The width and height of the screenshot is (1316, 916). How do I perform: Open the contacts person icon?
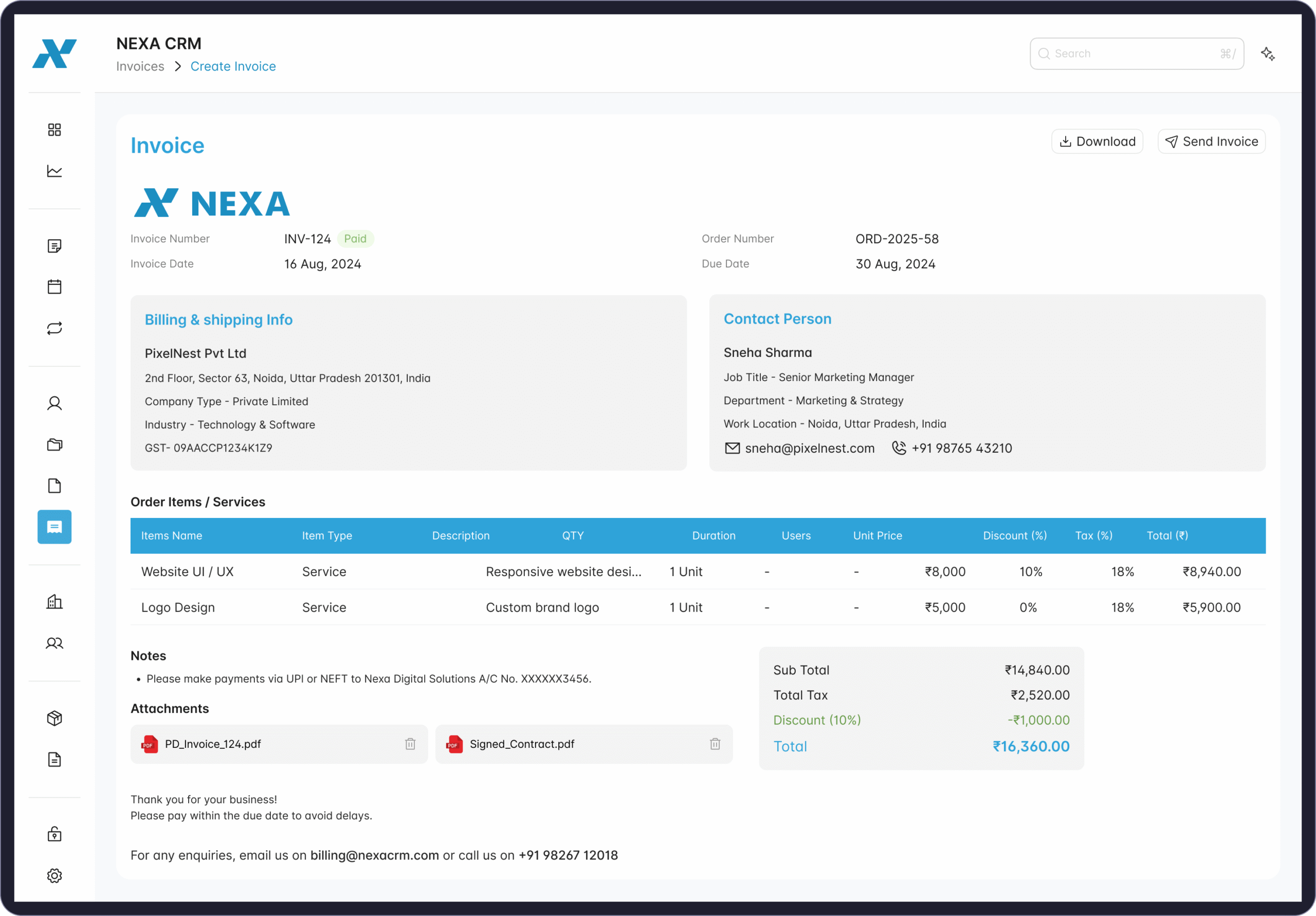click(54, 403)
